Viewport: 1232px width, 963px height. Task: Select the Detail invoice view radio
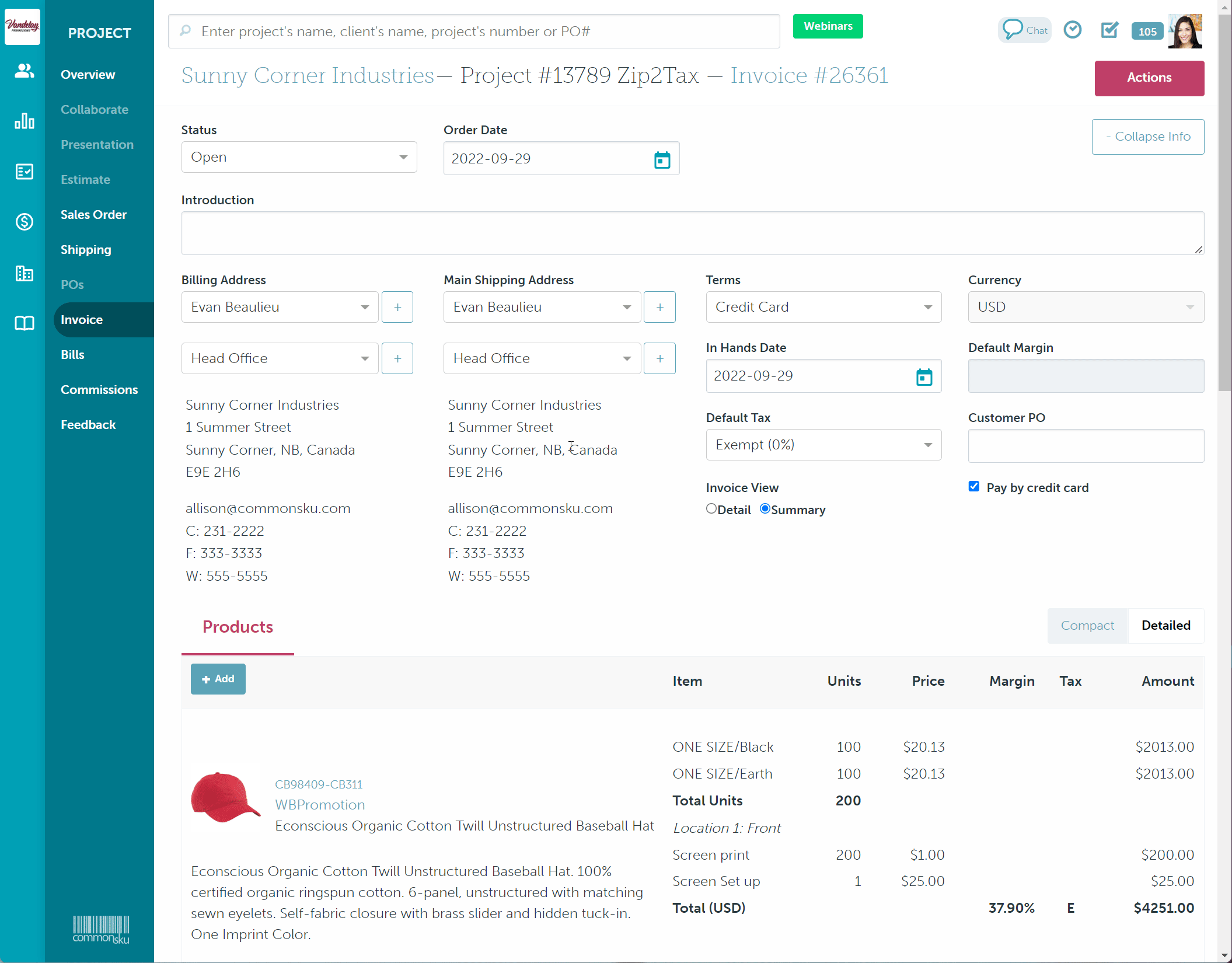711,509
